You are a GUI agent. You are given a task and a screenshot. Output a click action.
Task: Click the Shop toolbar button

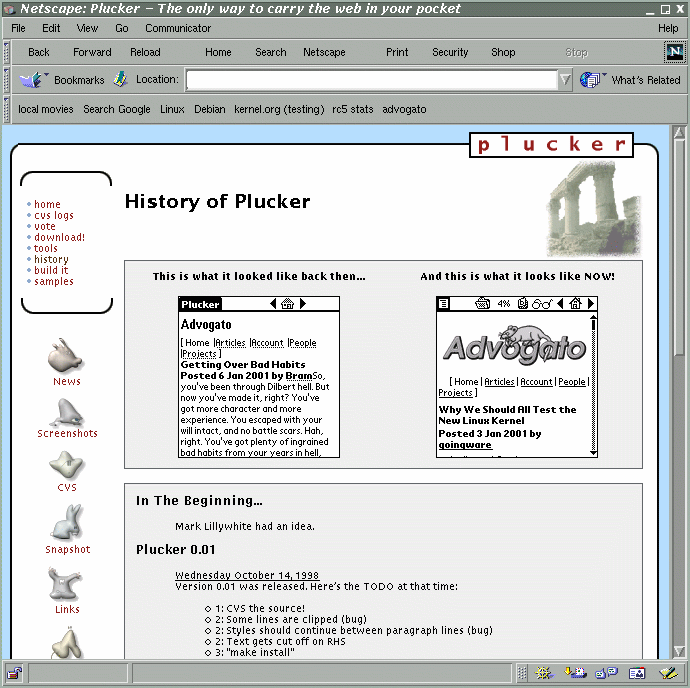(503, 52)
